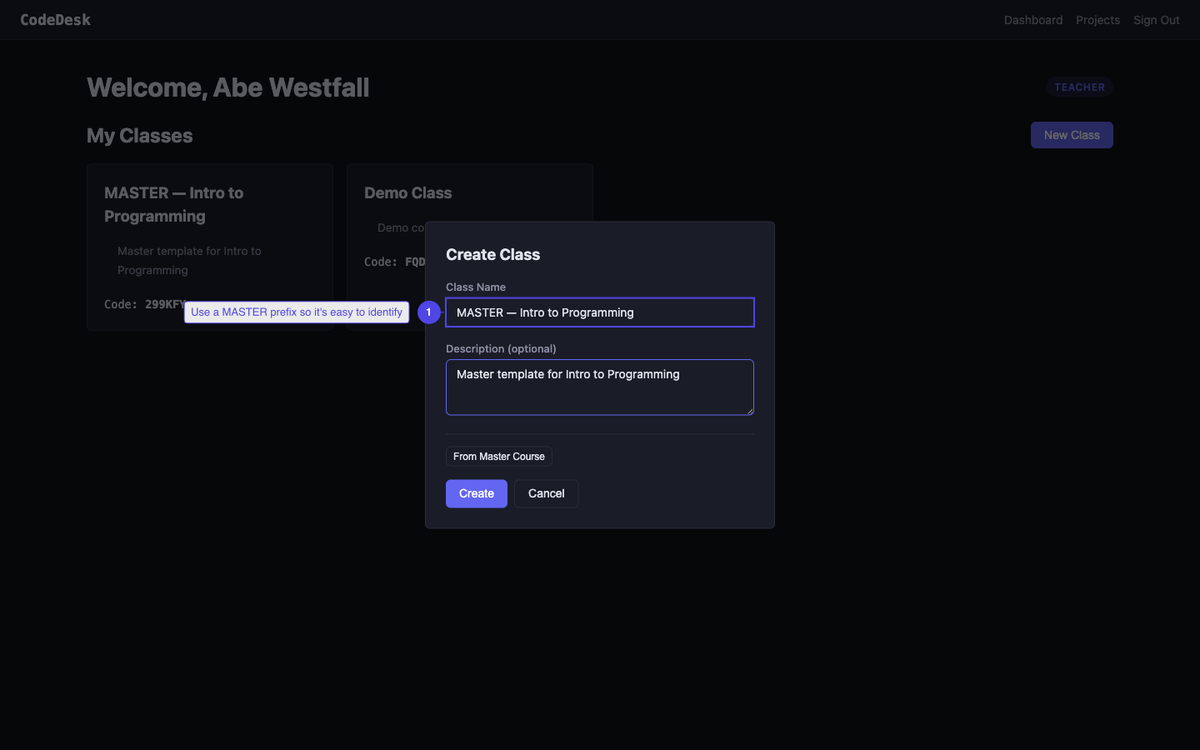
Task: Choose the From Master Course option
Action: tap(499, 457)
